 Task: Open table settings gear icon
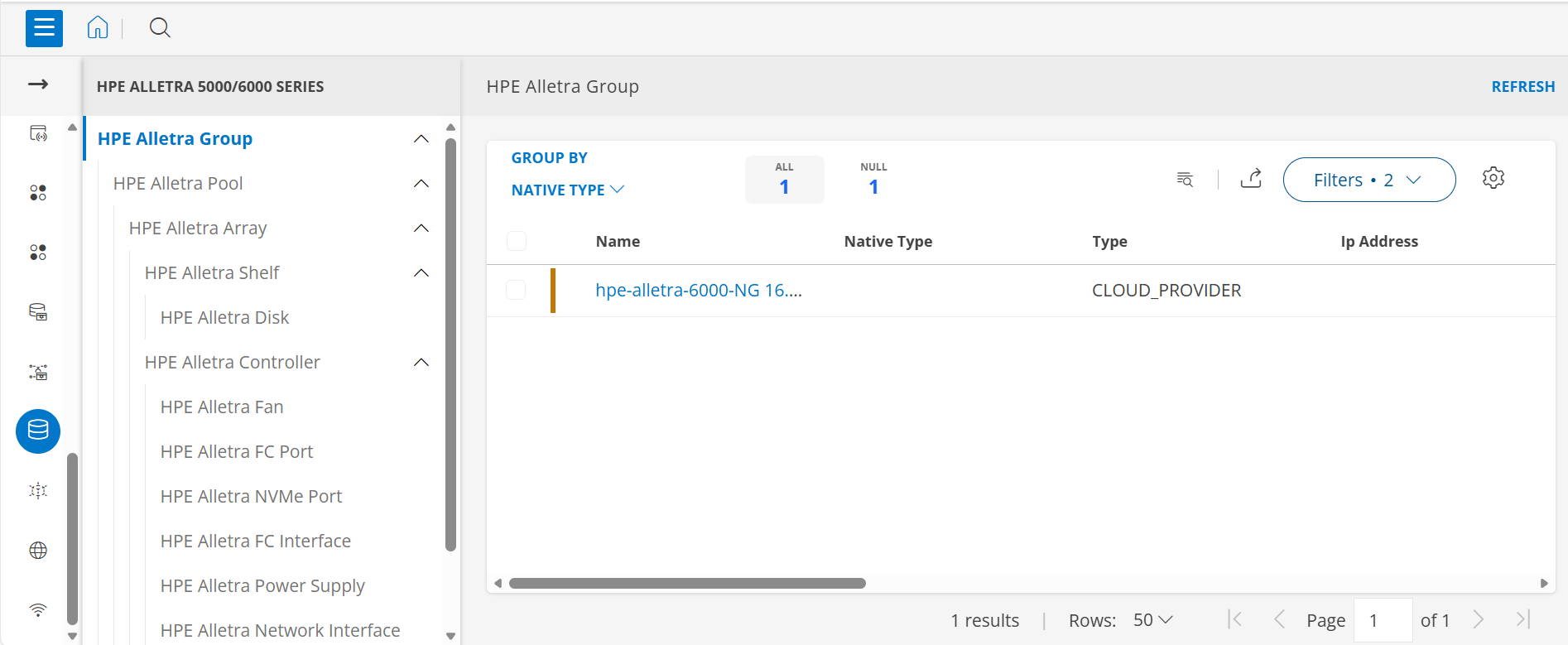click(x=1493, y=178)
